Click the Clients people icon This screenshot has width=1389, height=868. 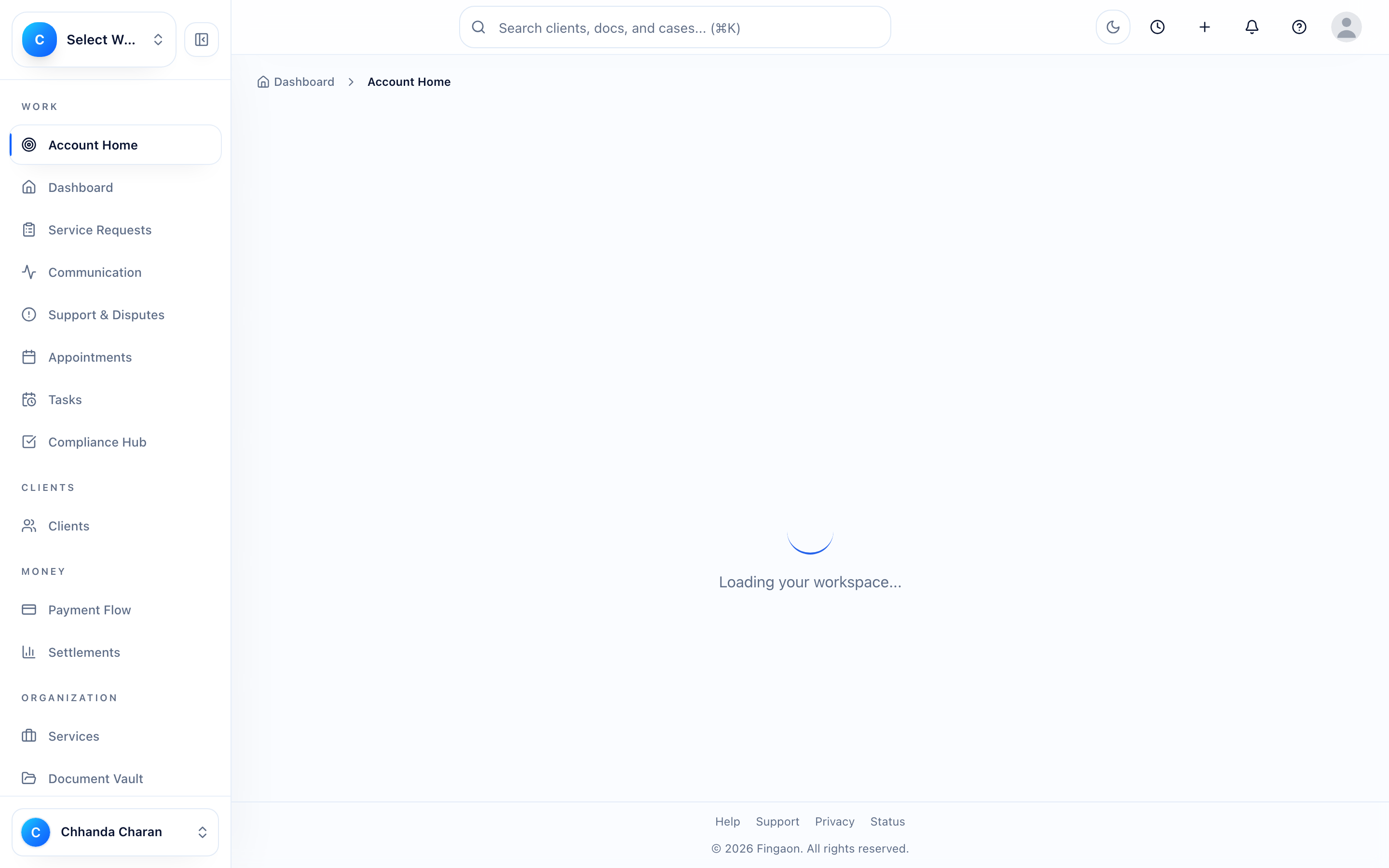pyautogui.click(x=29, y=526)
